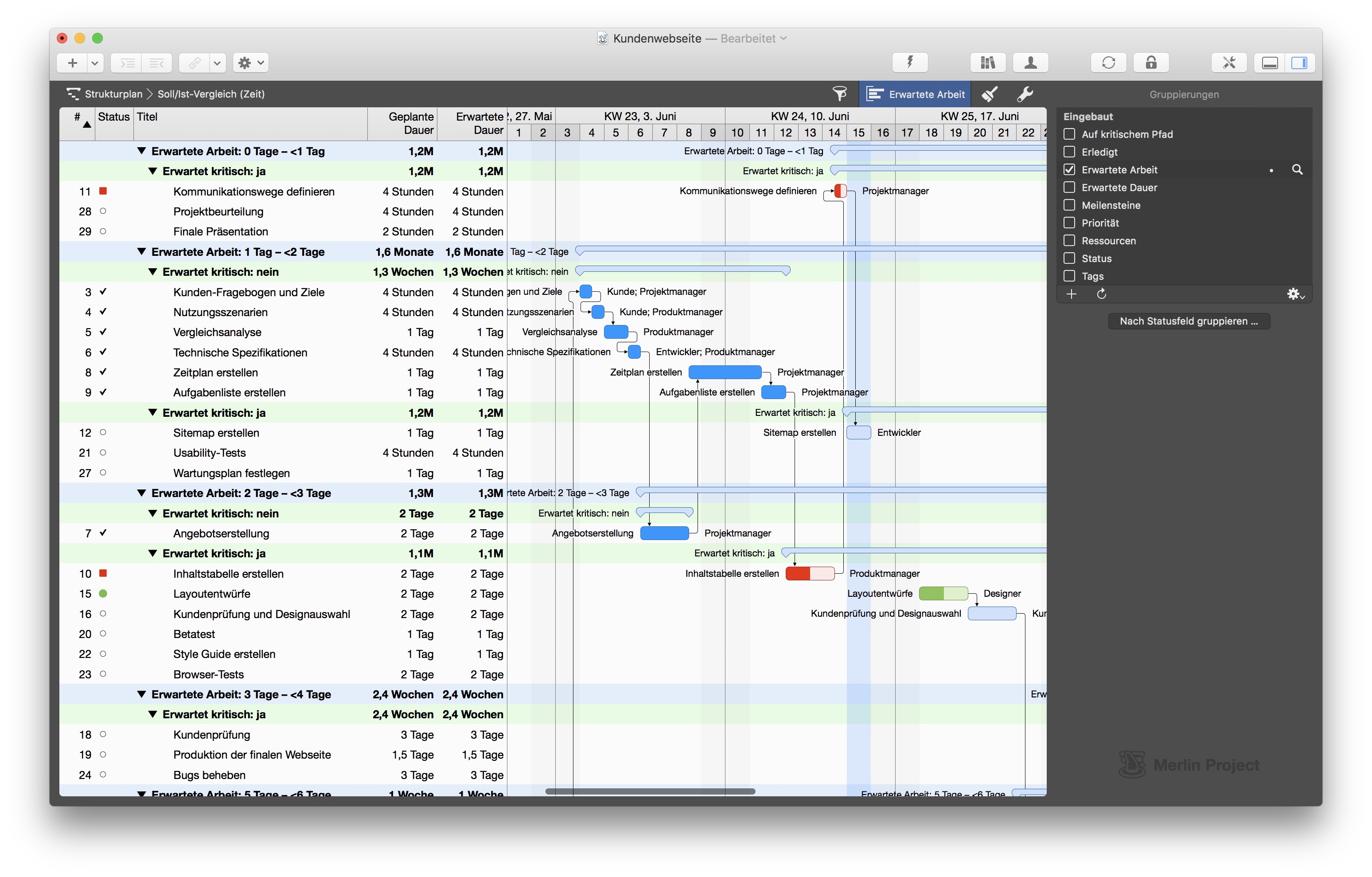Click Strukturplan in the breadcrumb
1372x877 pixels.
[113, 94]
